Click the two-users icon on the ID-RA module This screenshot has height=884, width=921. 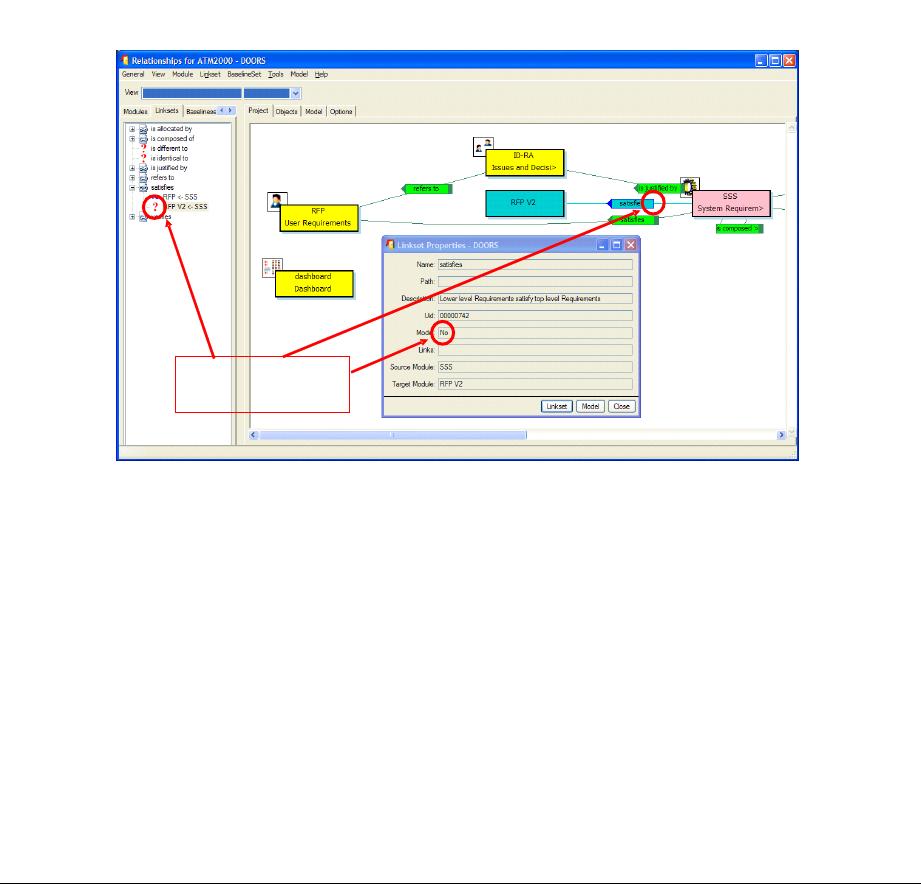483,147
